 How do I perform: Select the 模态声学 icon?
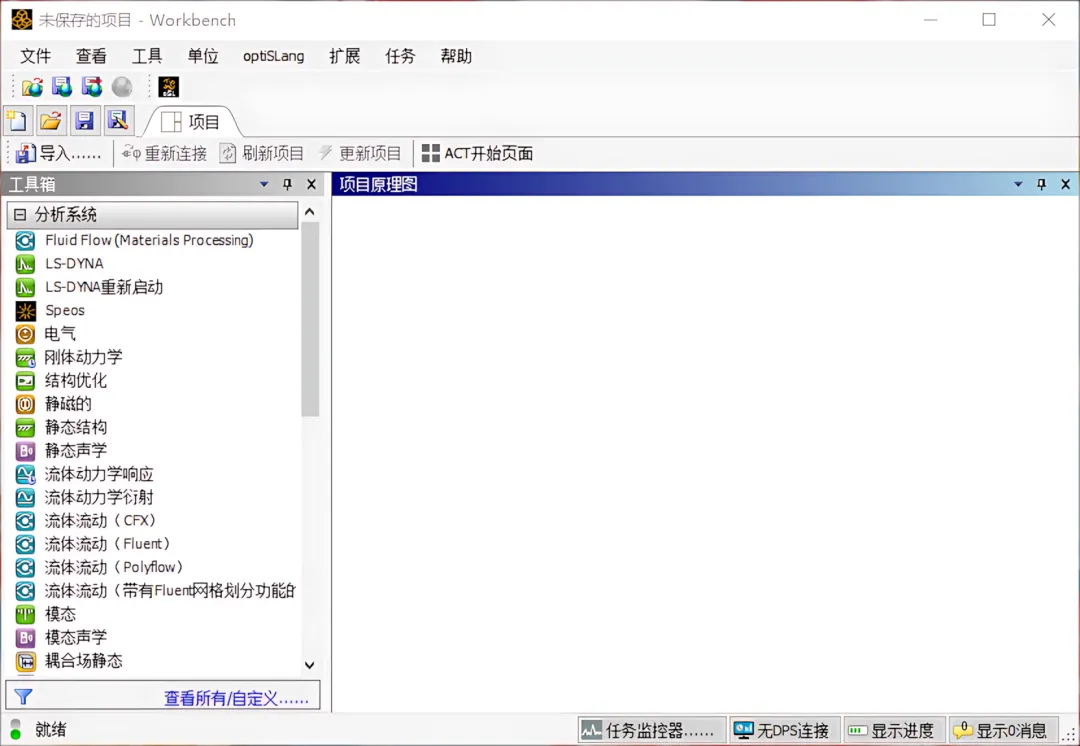[x=25, y=638]
